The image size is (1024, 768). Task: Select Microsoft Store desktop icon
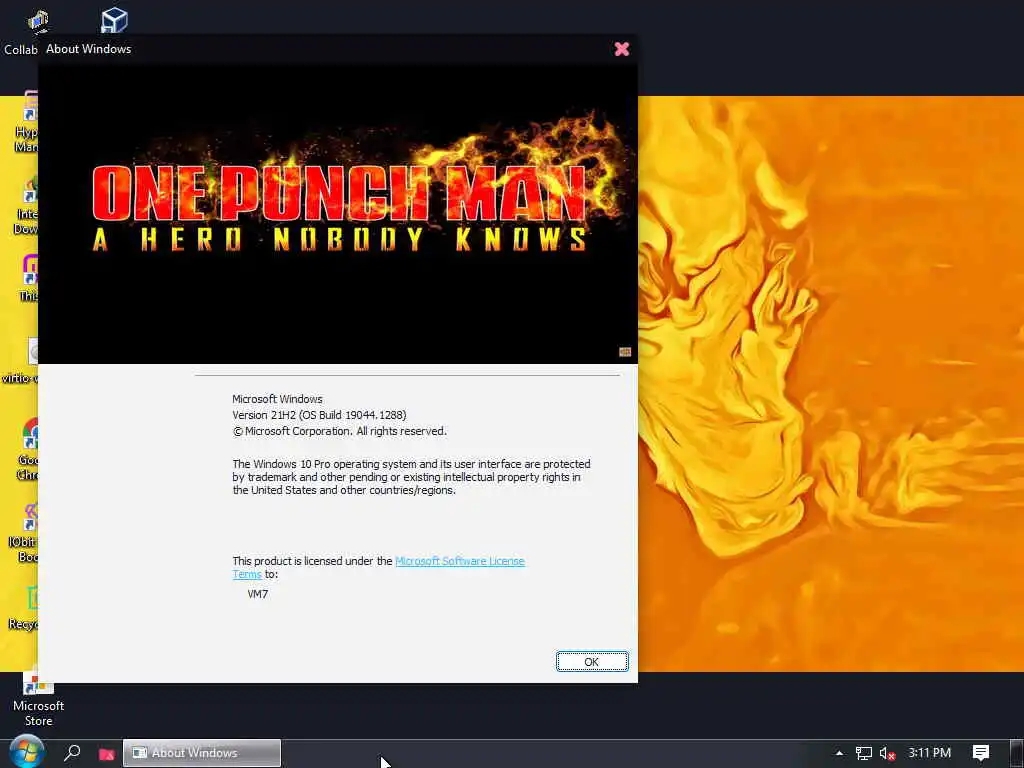[x=38, y=699]
